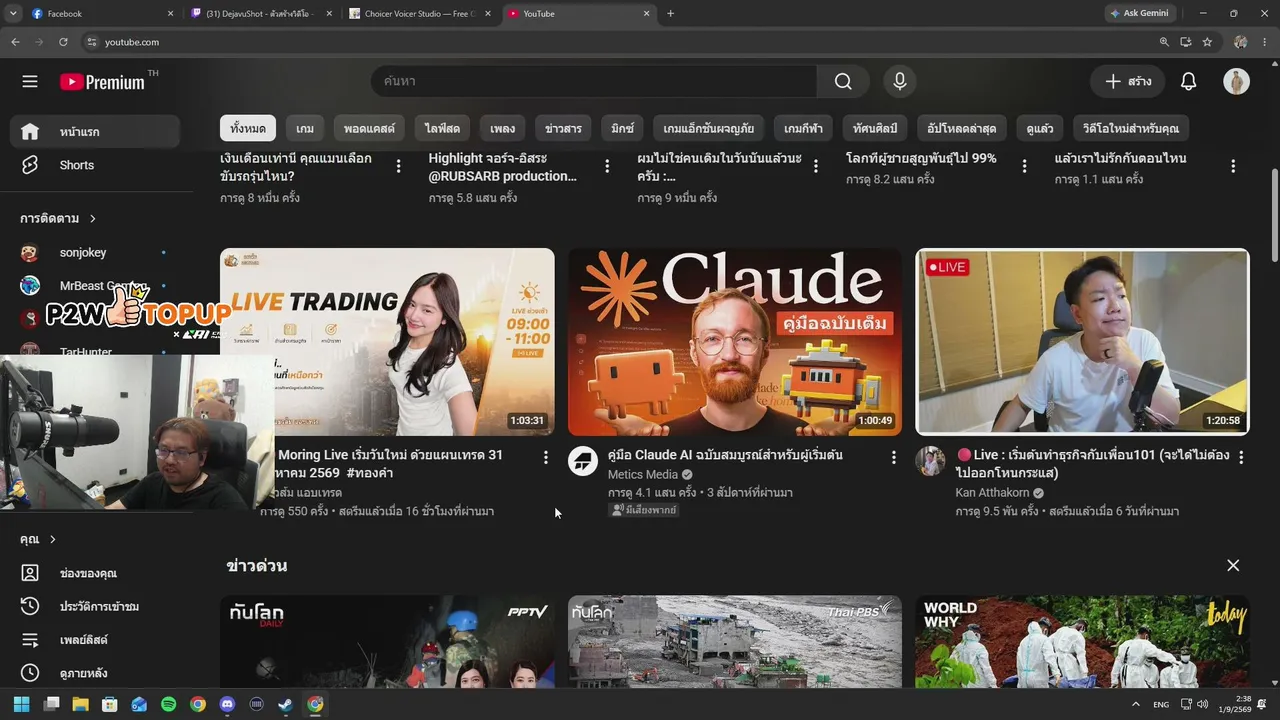
Task: Click the magnifier search button
Action: [843, 82]
